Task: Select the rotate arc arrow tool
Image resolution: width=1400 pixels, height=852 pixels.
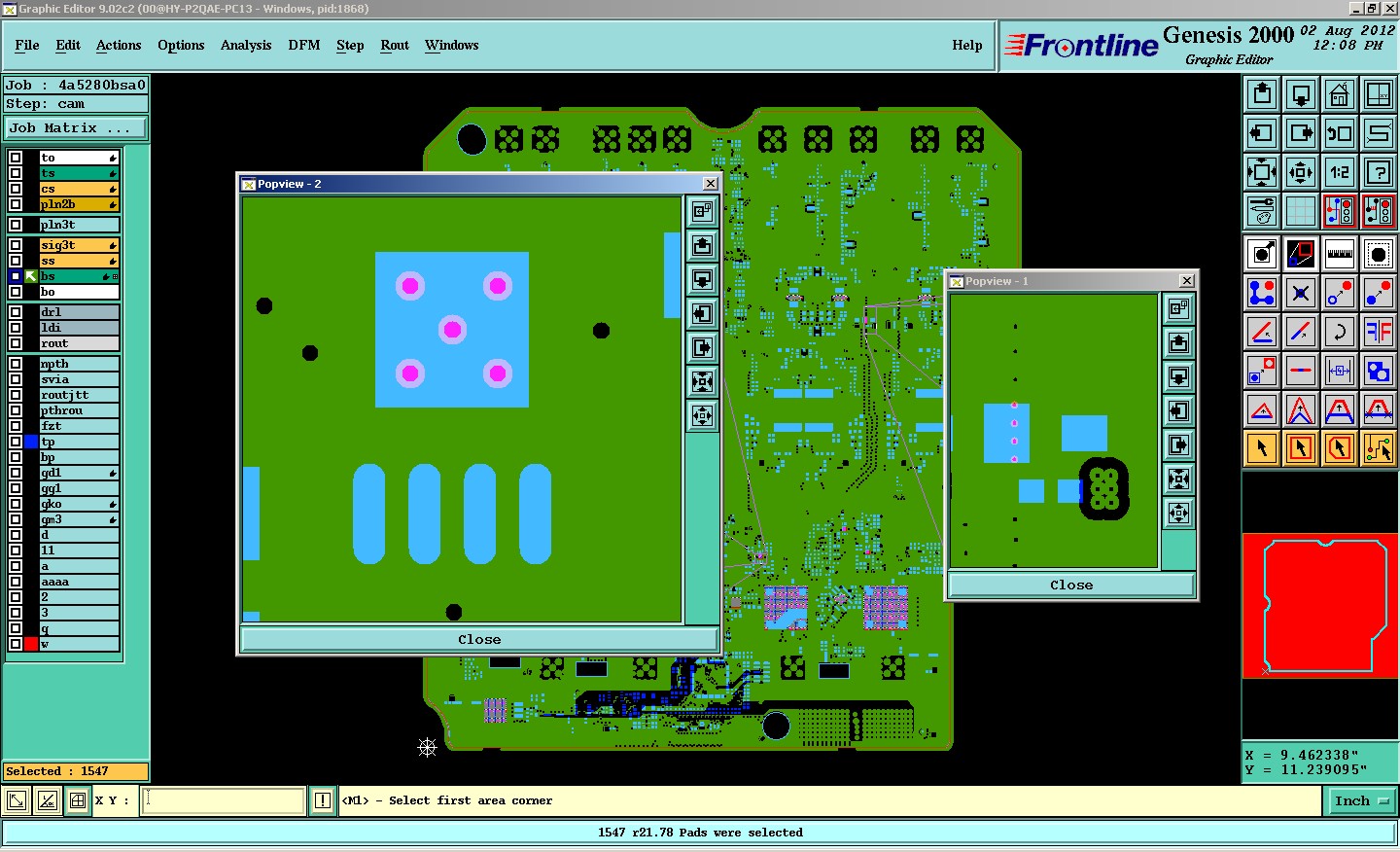Action: tap(1340, 332)
